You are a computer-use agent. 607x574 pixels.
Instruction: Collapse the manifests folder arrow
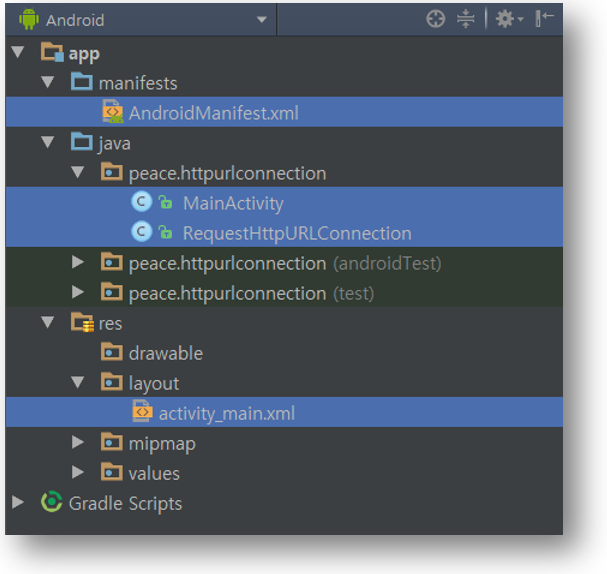pos(48,82)
